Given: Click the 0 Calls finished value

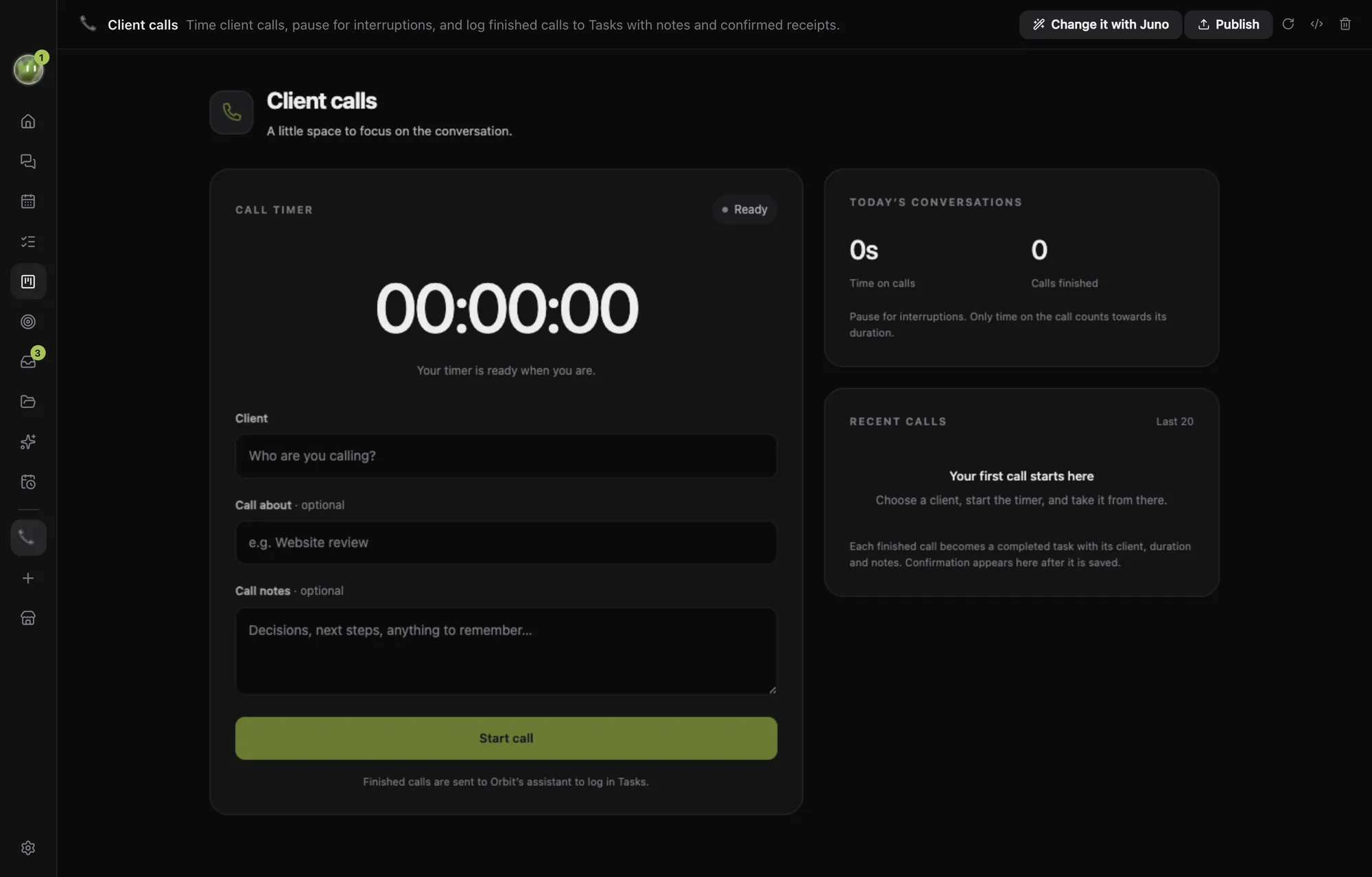Looking at the screenshot, I should (x=1039, y=250).
